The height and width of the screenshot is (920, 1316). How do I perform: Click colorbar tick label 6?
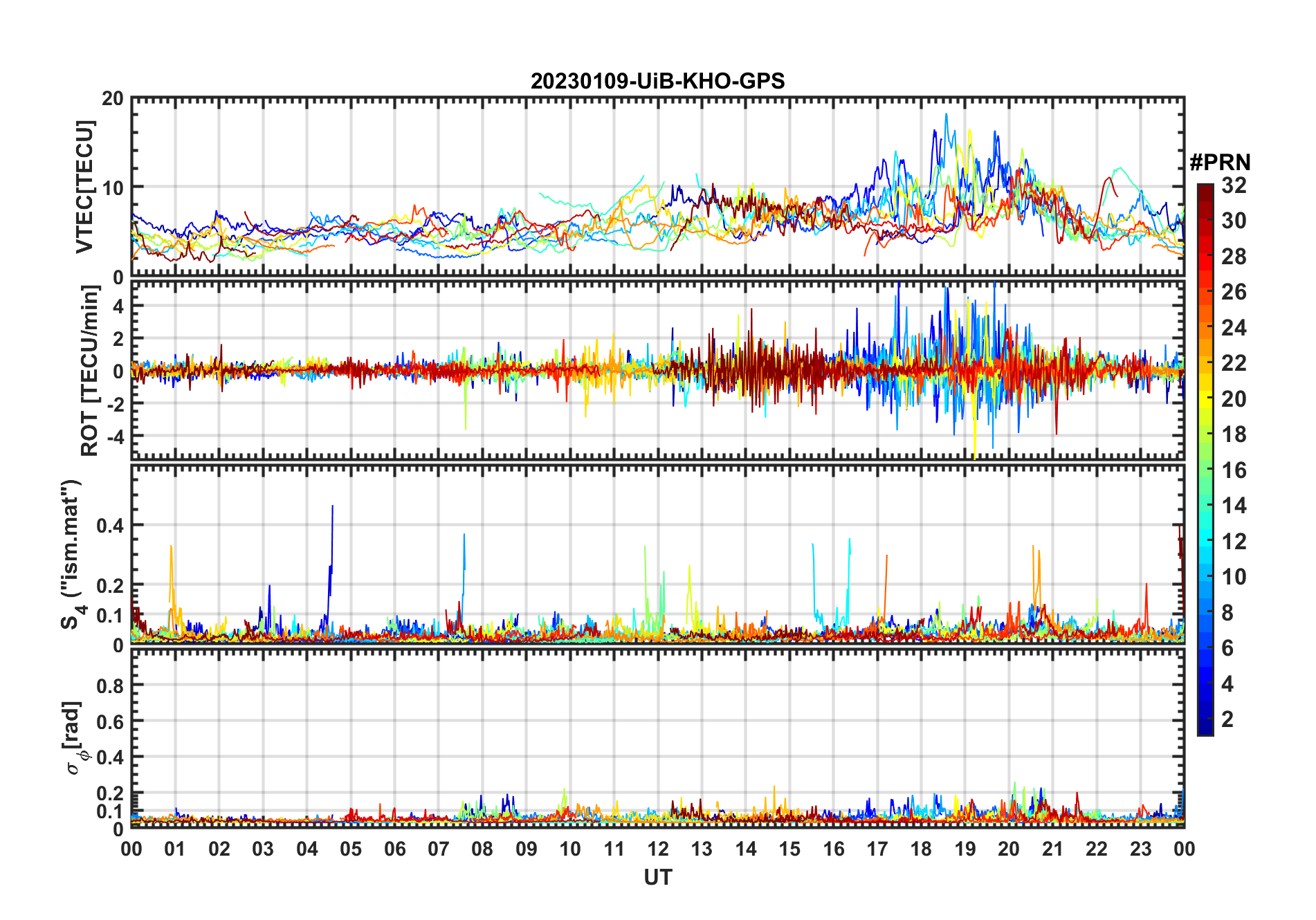1227,647
